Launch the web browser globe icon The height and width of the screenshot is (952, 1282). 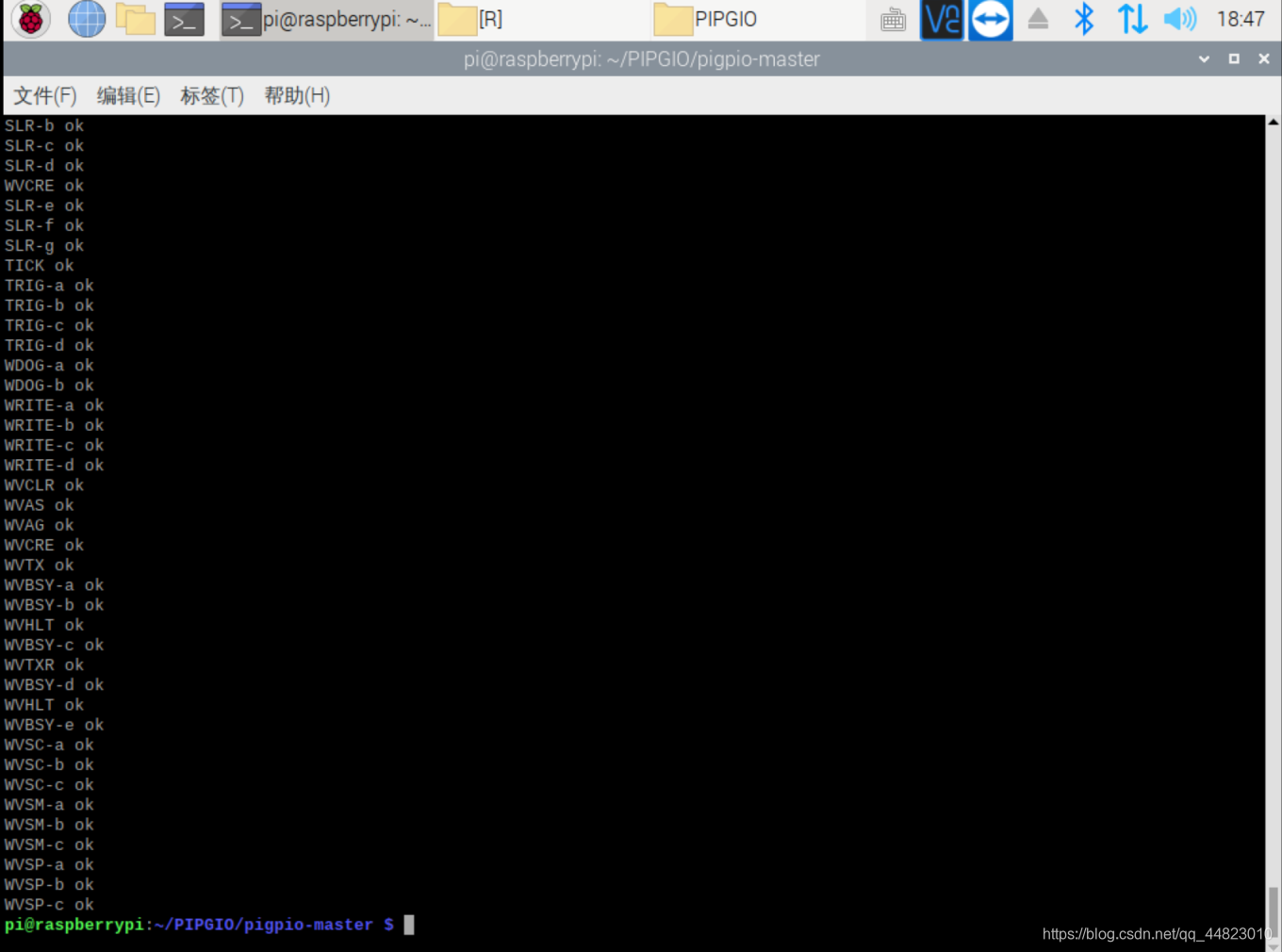pyautogui.click(x=87, y=19)
